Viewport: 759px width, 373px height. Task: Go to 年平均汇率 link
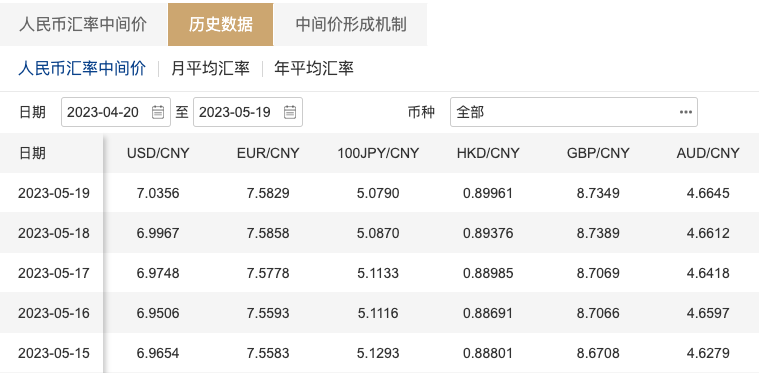[x=314, y=68]
